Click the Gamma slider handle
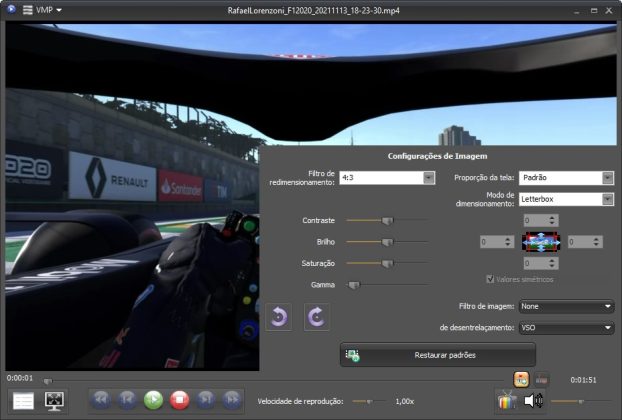This screenshot has height=420, width=622. (x=352, y=285)
